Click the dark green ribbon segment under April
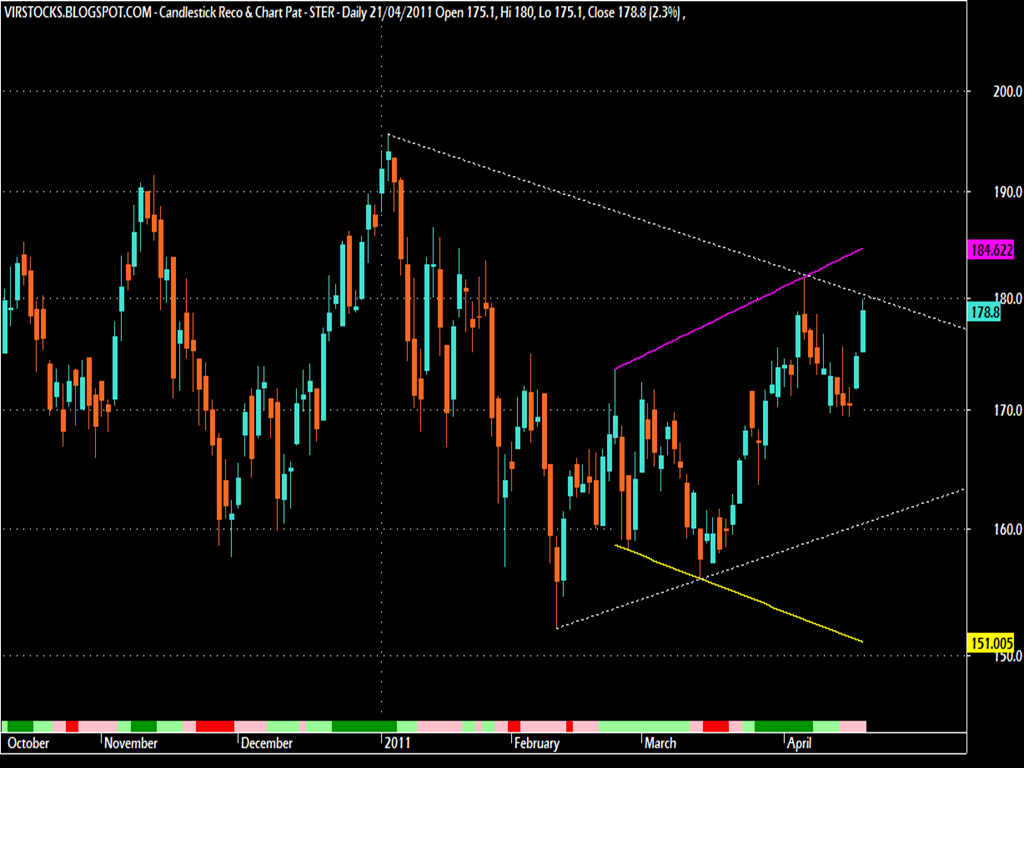The width and height of the screenshot is (1025, 845). (x=783, y=727)
